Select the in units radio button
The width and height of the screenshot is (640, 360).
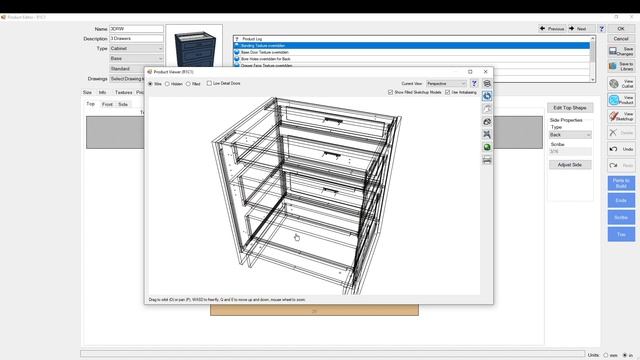[624, 355]
